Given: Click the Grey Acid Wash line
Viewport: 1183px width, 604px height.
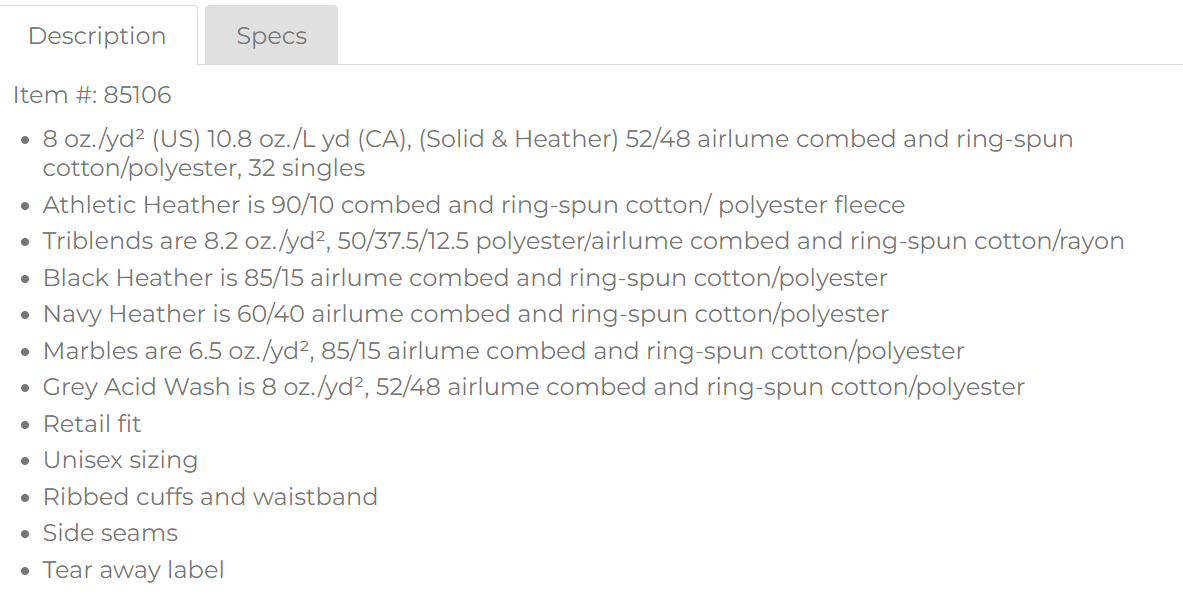Looking at the screenshot, I should pyautogui.click(x=533, y=387).
